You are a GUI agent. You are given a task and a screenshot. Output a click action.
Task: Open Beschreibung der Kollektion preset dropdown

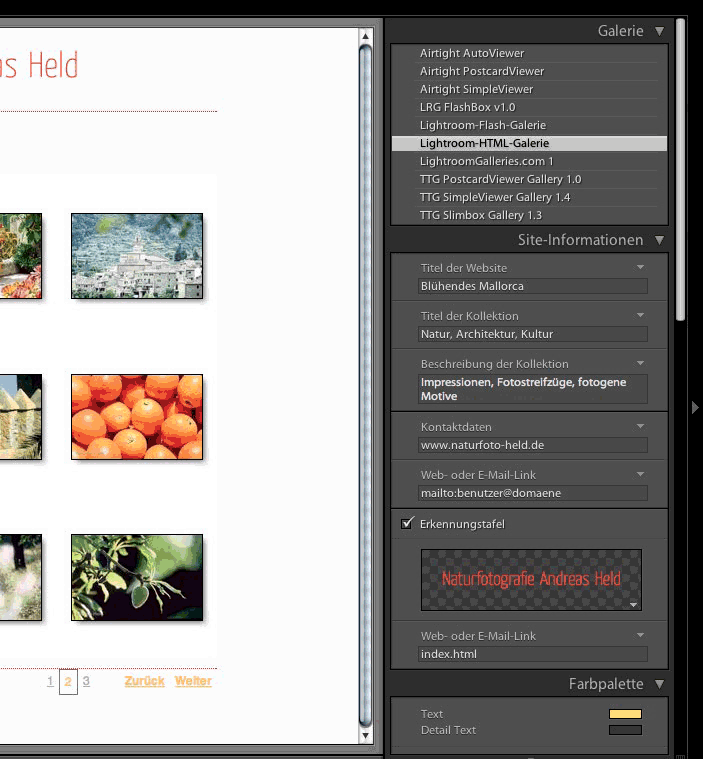[641, 363]
